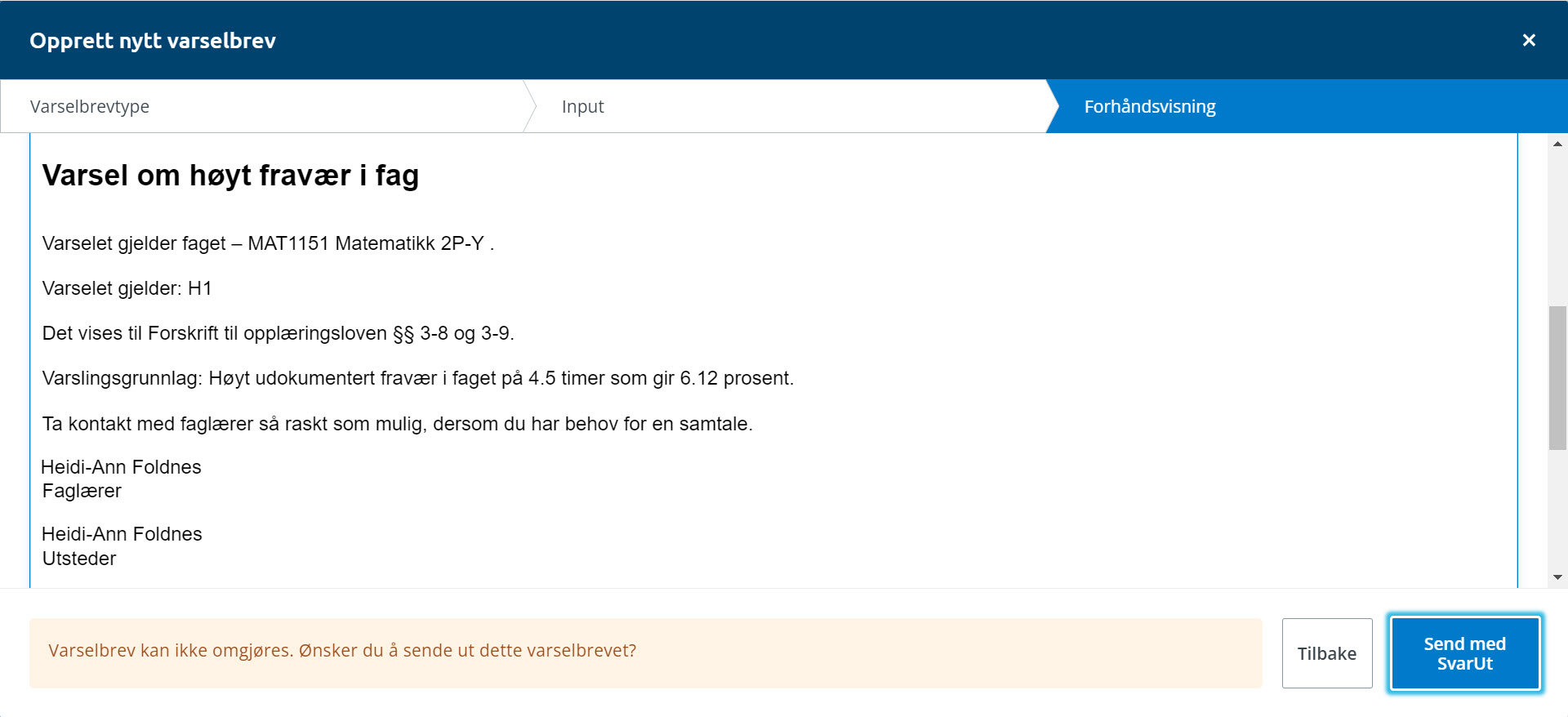
Task: Click the Varslingsgrunnlag line with 6.12 prosent
Action: (417, 378)
